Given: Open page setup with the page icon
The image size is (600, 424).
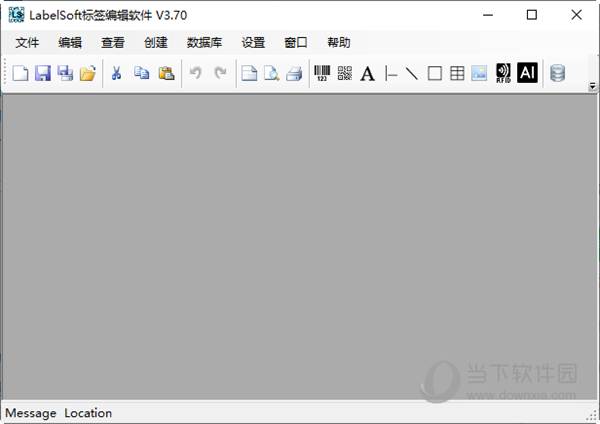Looking at the screenshot, I should (249, 73).
